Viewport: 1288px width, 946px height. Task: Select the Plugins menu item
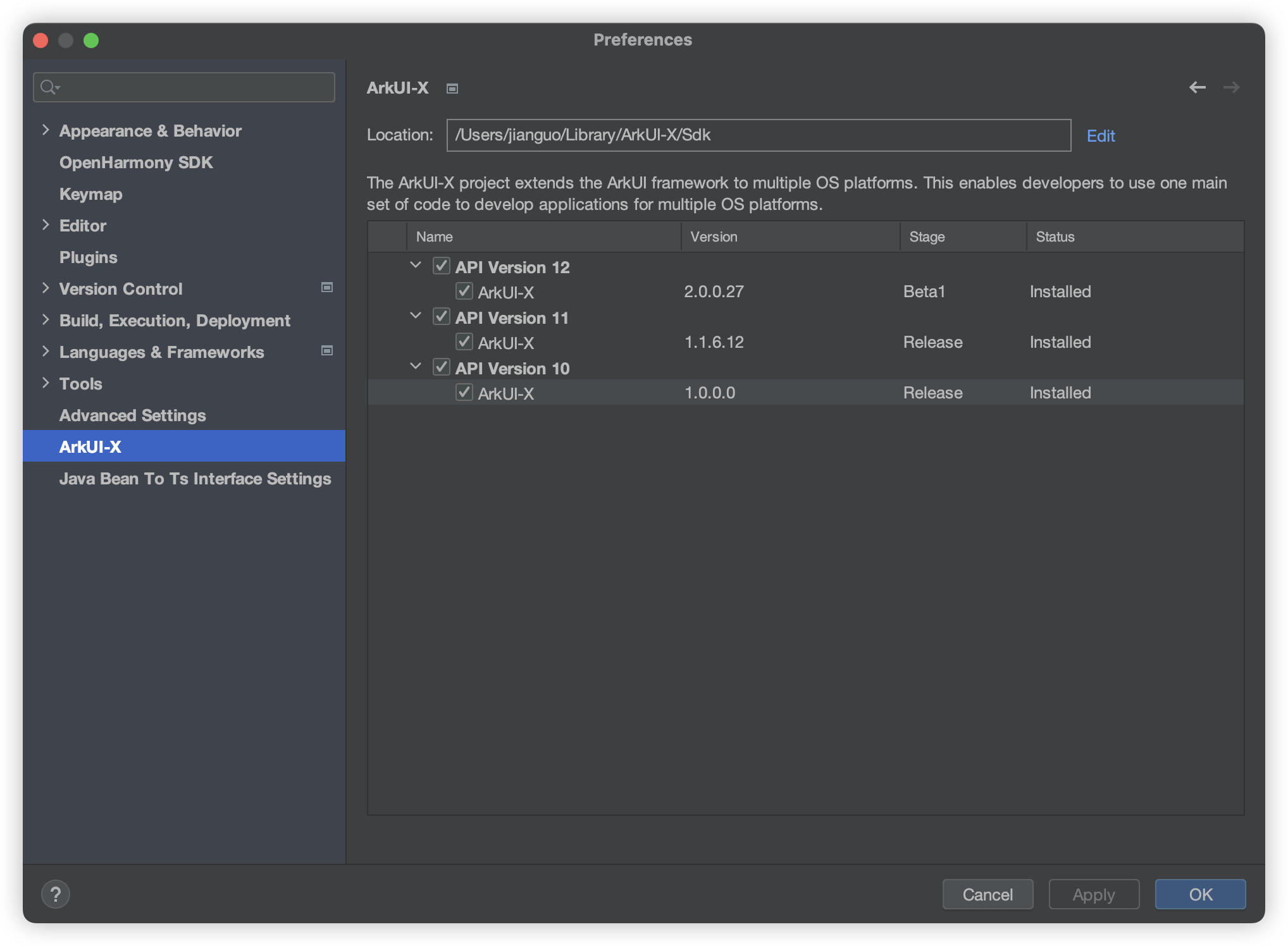point(88,257)
